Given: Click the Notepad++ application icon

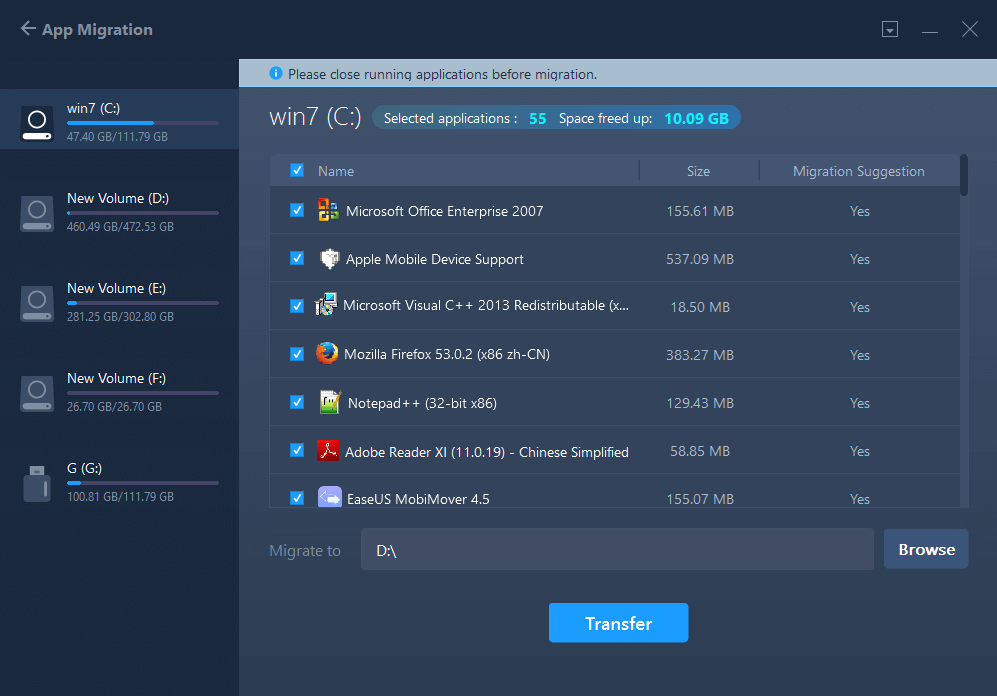Looking at the screenshot, I should click(329, 402).
